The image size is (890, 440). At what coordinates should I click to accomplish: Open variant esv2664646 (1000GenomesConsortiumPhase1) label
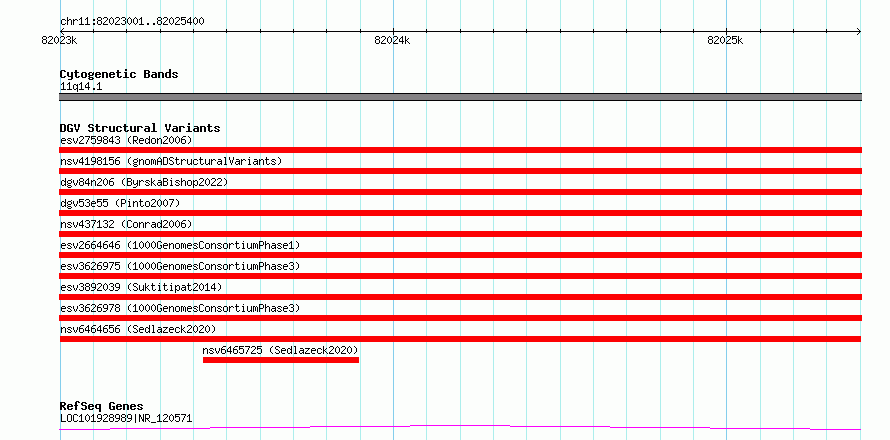point(180,245)
